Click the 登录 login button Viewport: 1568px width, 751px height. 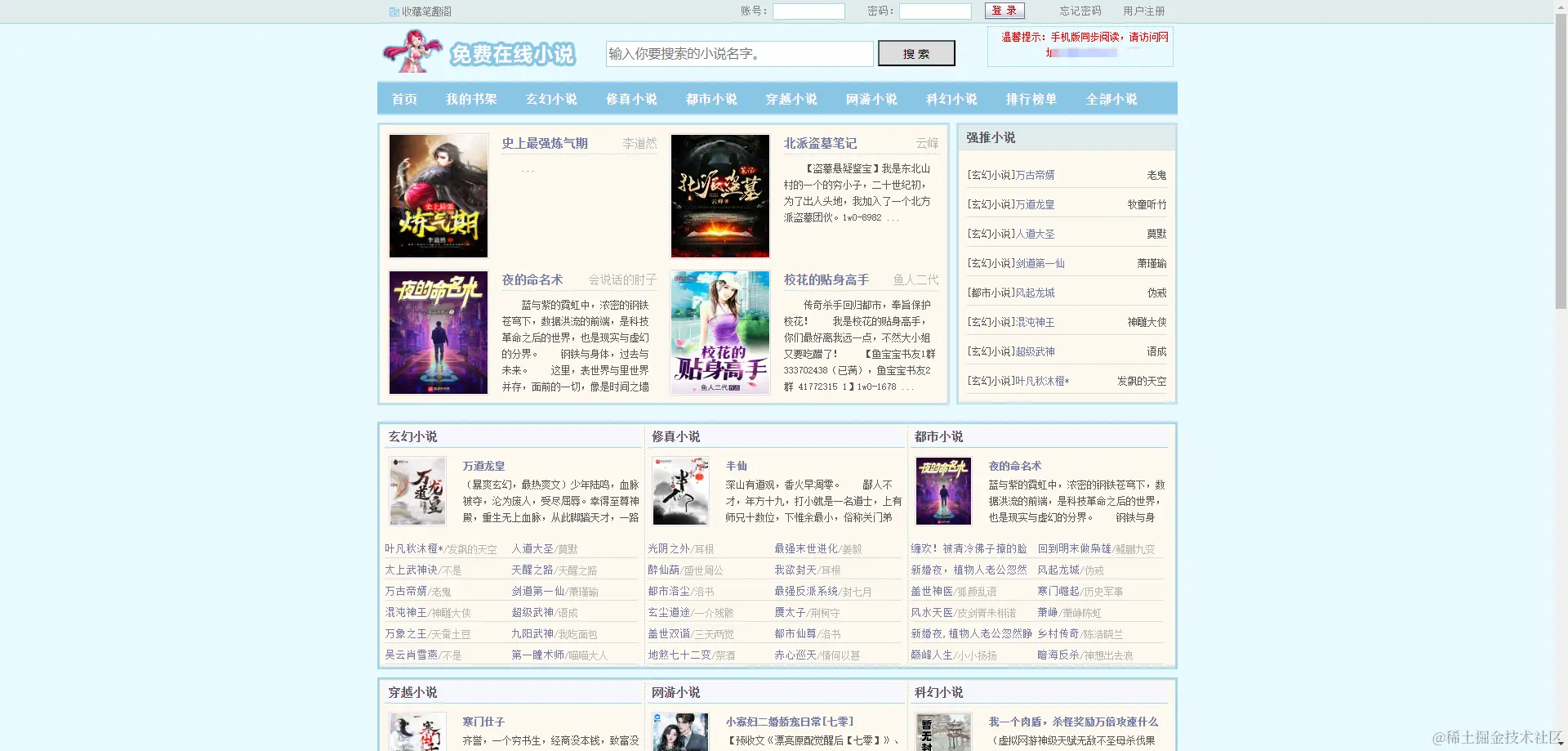pyautogui.click(x=1004, y=11)
